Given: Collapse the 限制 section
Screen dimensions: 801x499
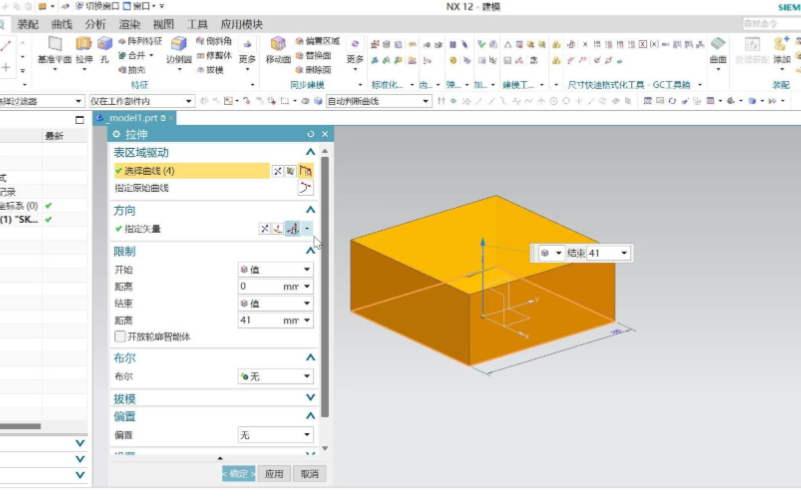Looking at the screenshot, I should pyautogui.click(x=310, y=251).
